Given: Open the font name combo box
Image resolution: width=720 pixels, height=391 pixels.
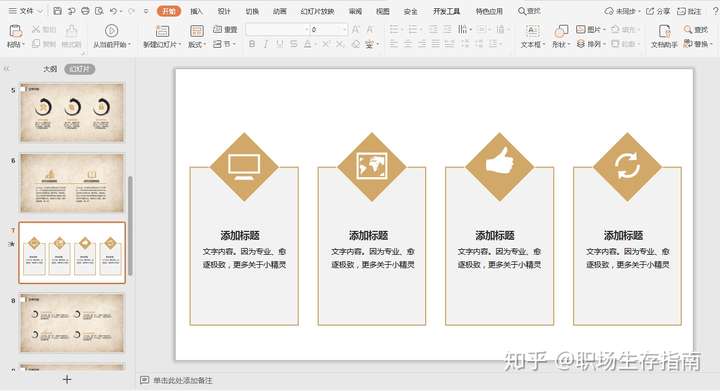Looking at the screenshot, I should [x=278, y=29].
